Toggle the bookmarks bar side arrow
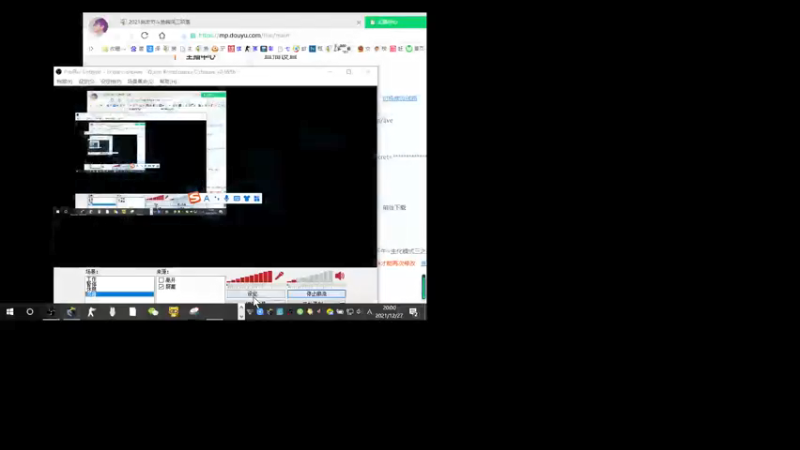This screenshot has height=450, width=800. 91,48
